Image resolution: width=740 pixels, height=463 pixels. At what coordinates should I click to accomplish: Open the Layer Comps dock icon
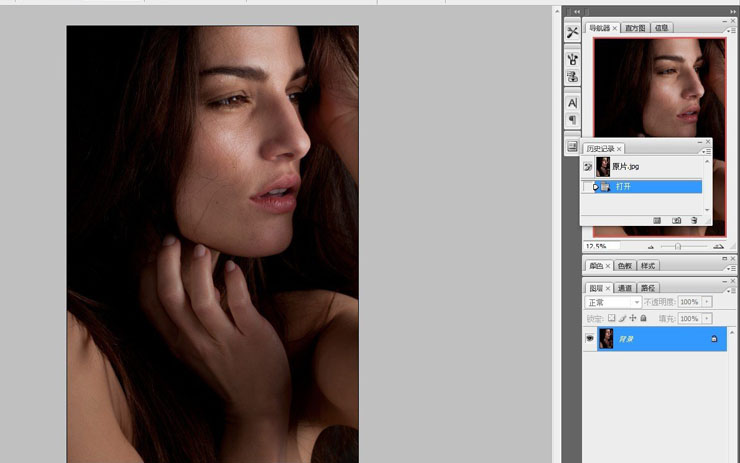(x=572, y=146)
